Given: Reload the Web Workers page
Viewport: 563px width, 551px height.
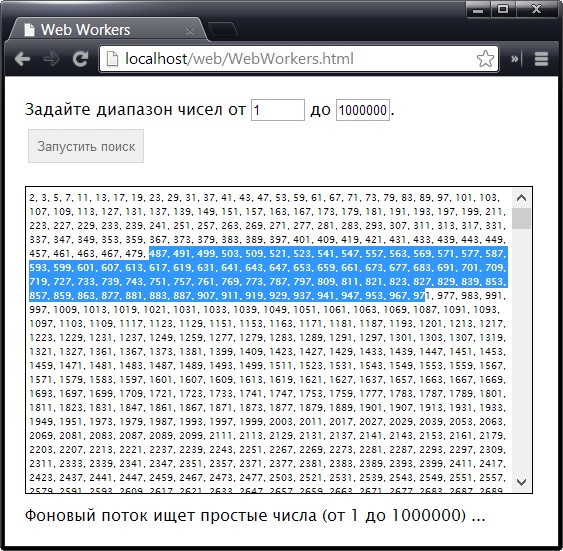Looking at the screenshot, I should [80, 59].
